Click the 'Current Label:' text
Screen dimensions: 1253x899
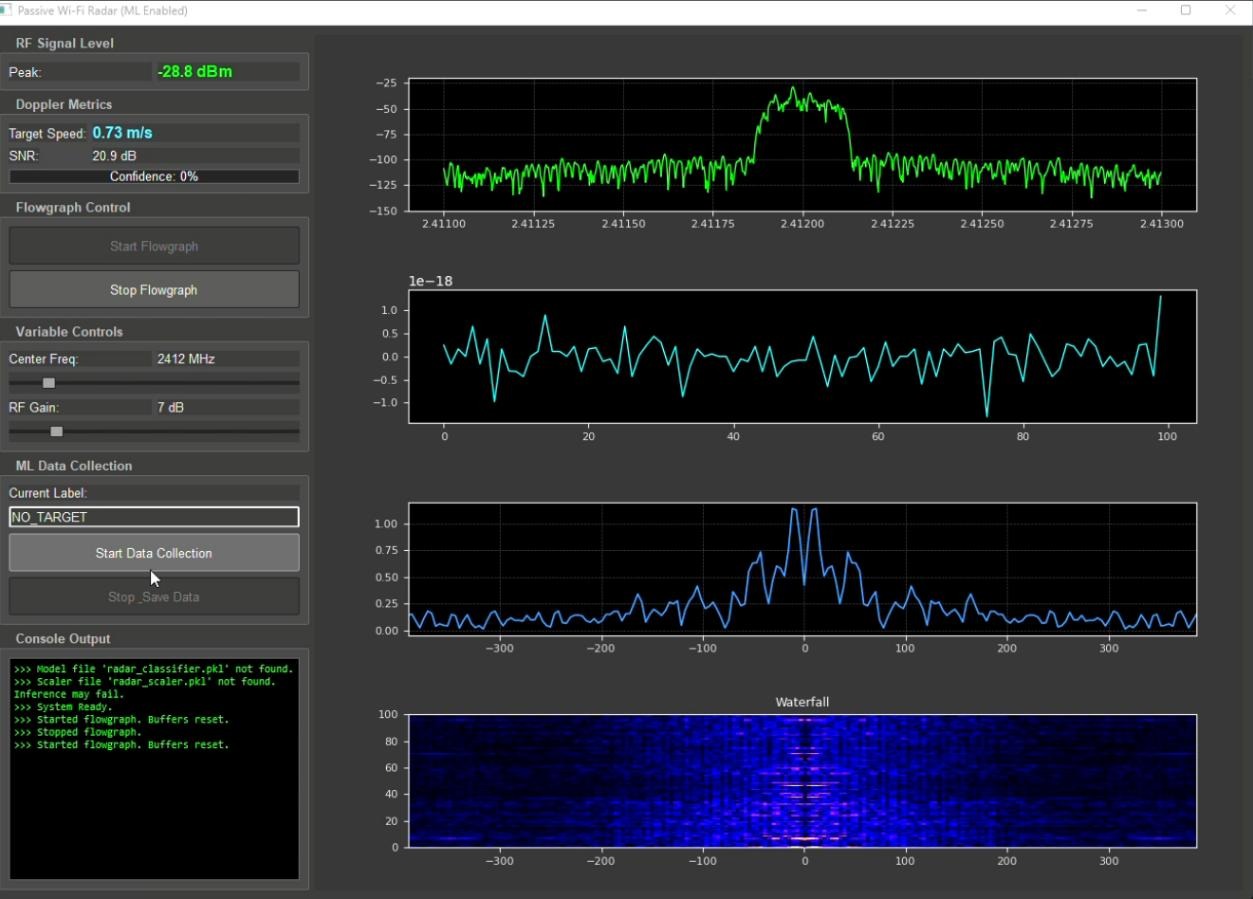click(x=48, y=493)
